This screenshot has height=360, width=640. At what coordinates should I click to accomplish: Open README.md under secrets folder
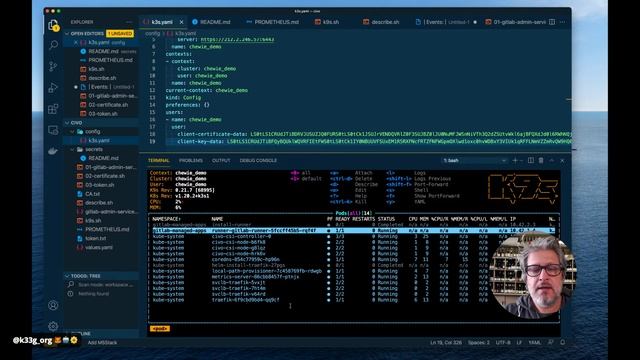click(x=101, y=158)
